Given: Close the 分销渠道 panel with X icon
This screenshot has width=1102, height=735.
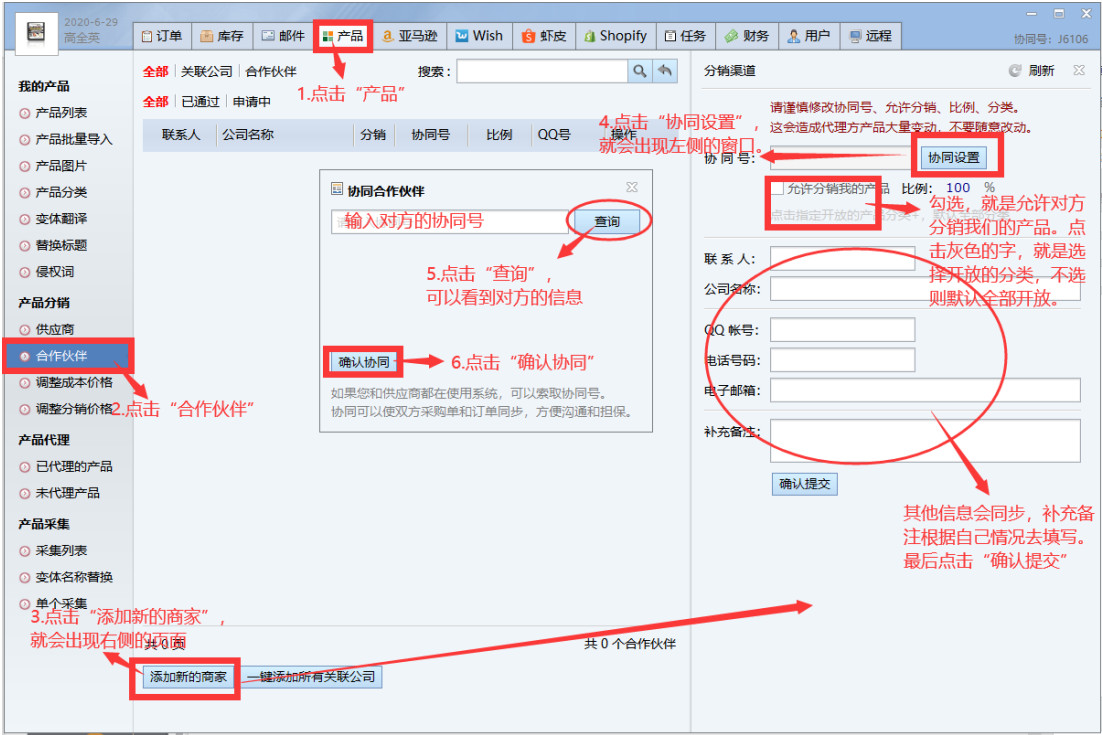Looking at the screenshot, I should click(x=1078, y=71).
